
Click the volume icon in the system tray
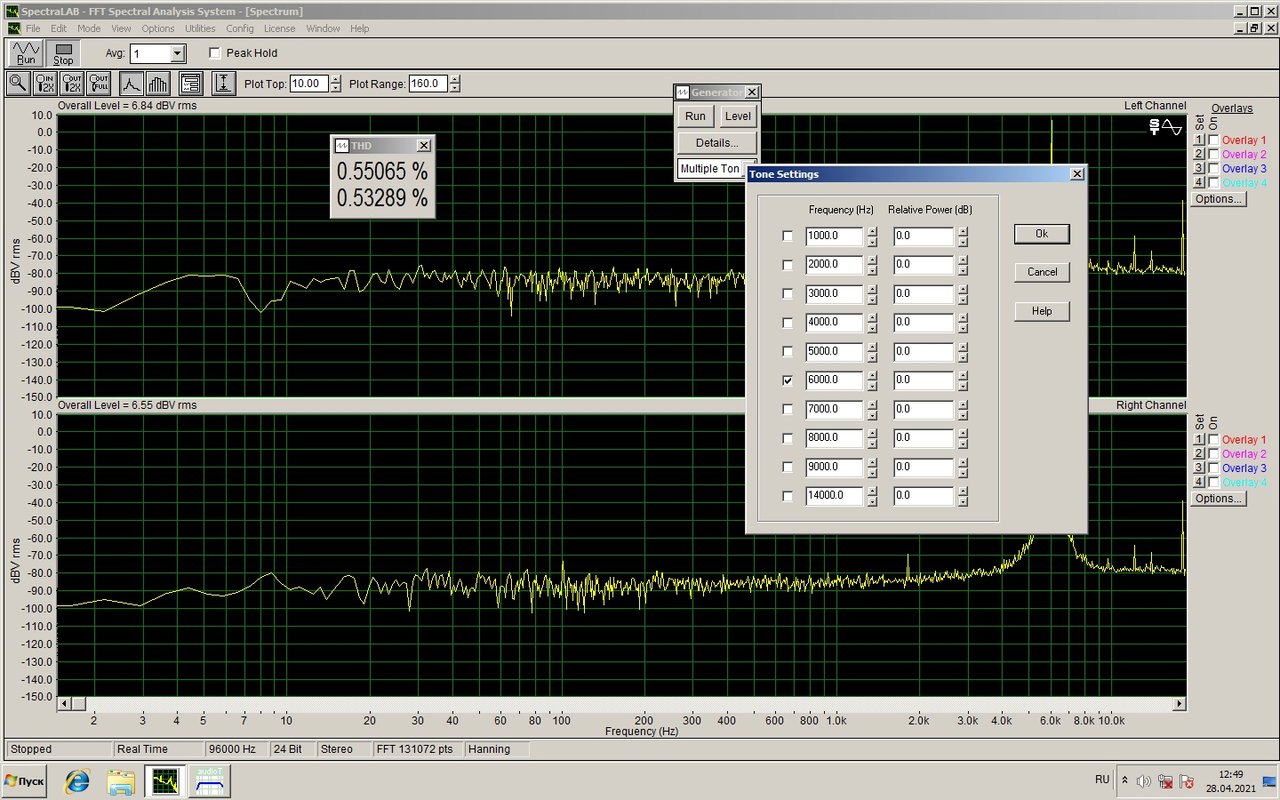(x=1144, y=781)
